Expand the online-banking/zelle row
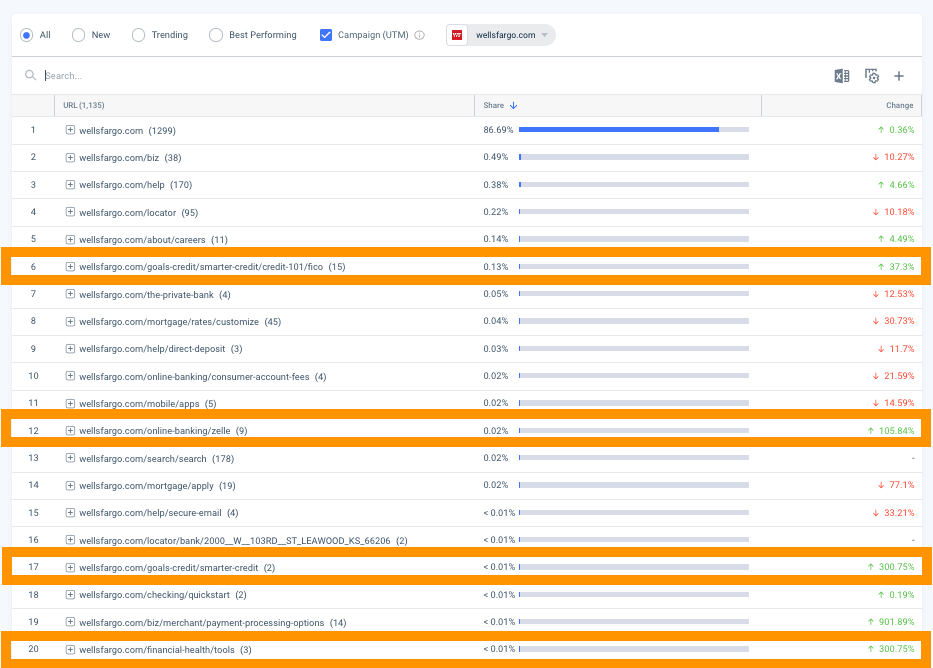Screen dimensions: 933x668 pos(70,431)
